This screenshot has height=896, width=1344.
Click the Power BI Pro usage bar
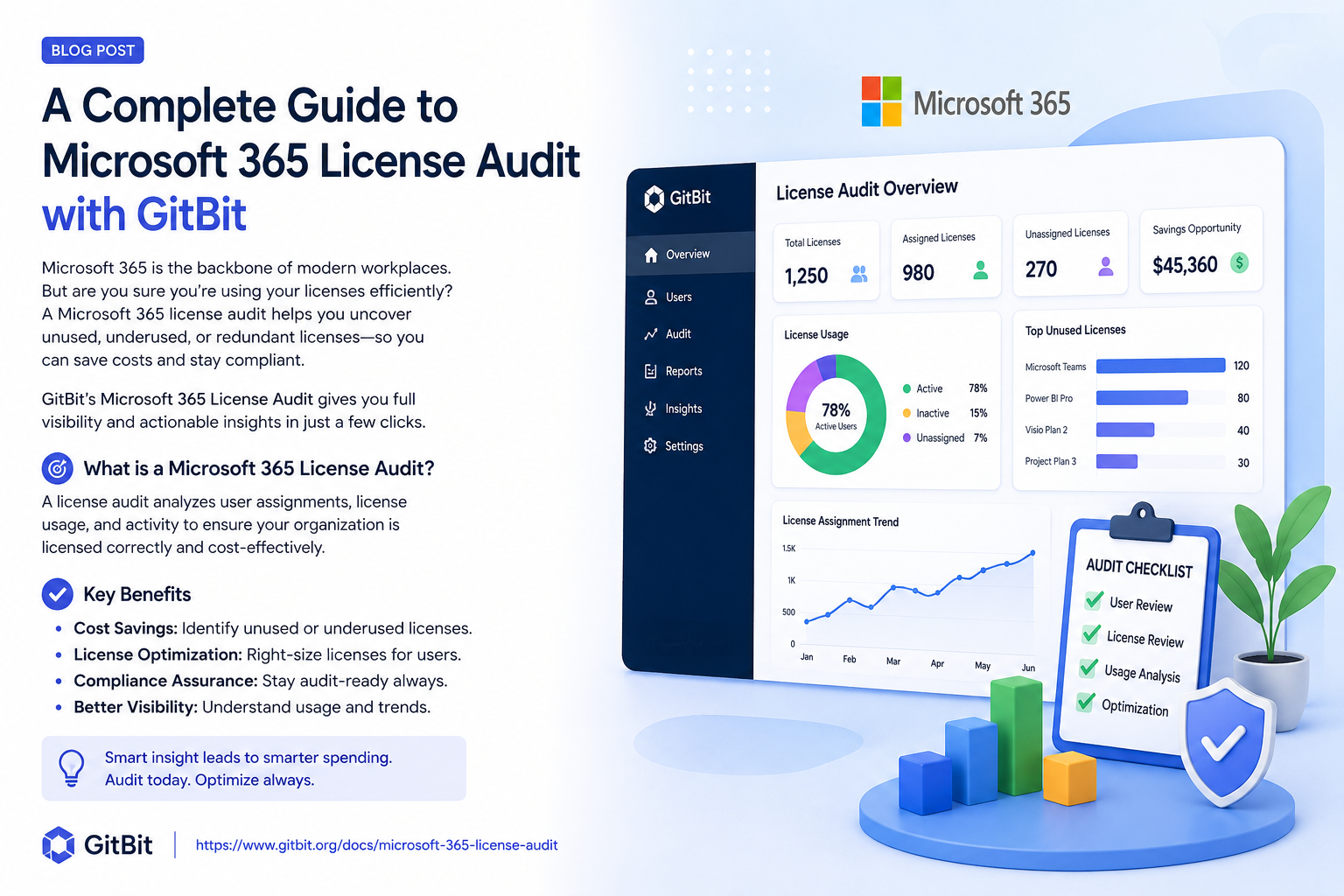pos(1142,398)
